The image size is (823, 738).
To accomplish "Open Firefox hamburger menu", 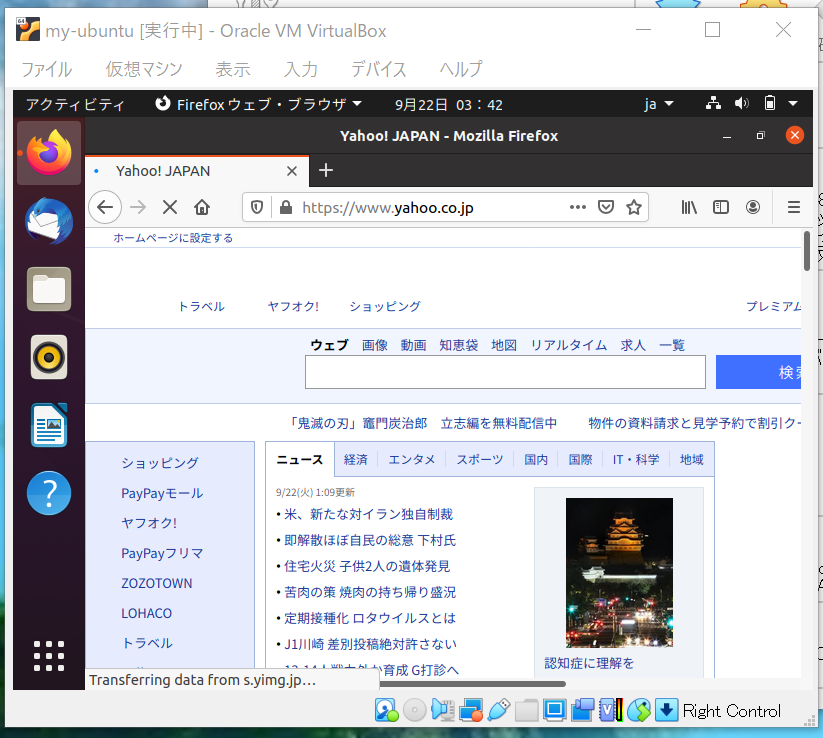I will [794, 207].
